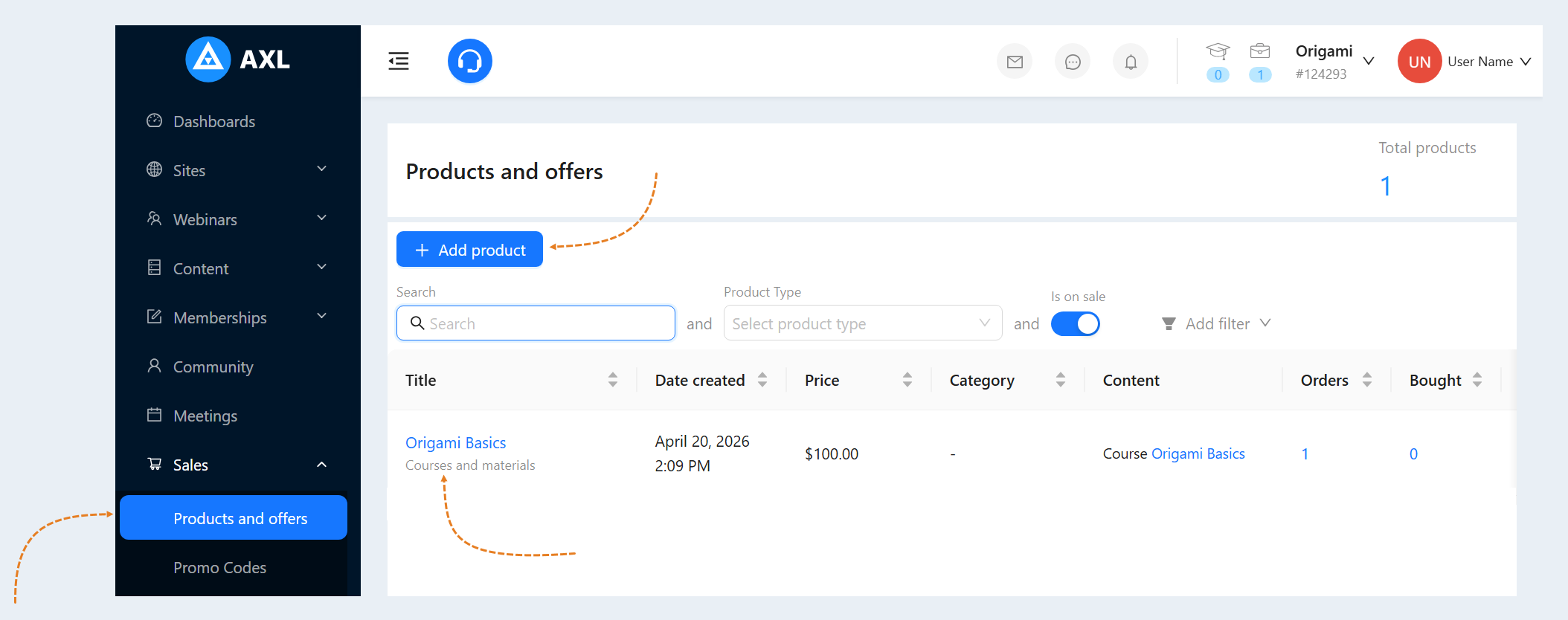1568x620 pixels.
Task: Click the UN user avatar
Action: click(1420, 61)
